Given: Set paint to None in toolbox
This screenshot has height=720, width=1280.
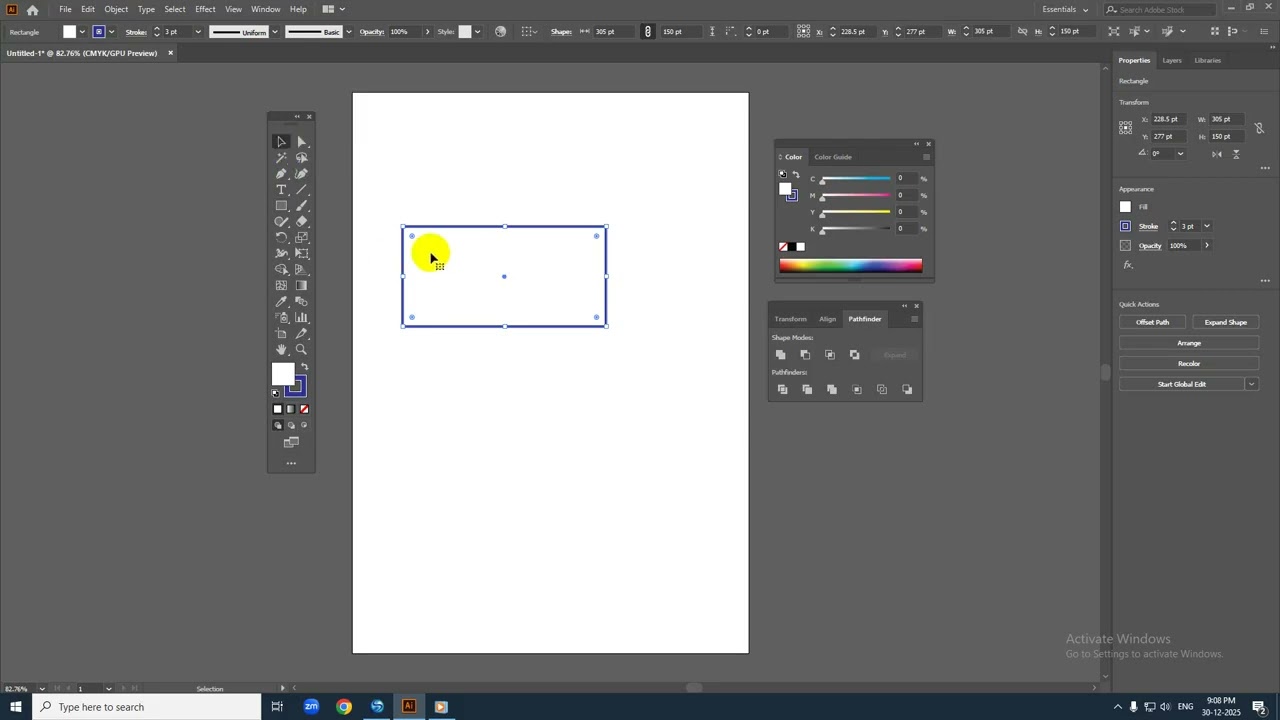Looking at the screenshot, I should tap(304, 409).
